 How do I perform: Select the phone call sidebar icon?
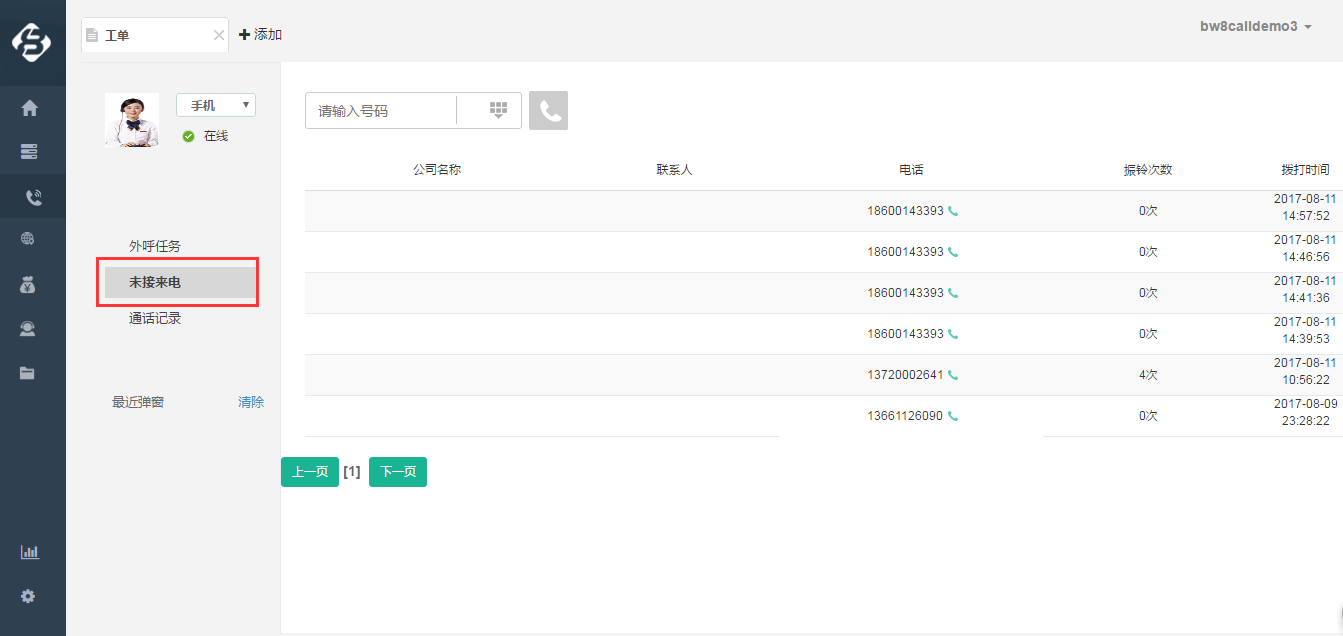pyautogui.click(x=32, y=197)
